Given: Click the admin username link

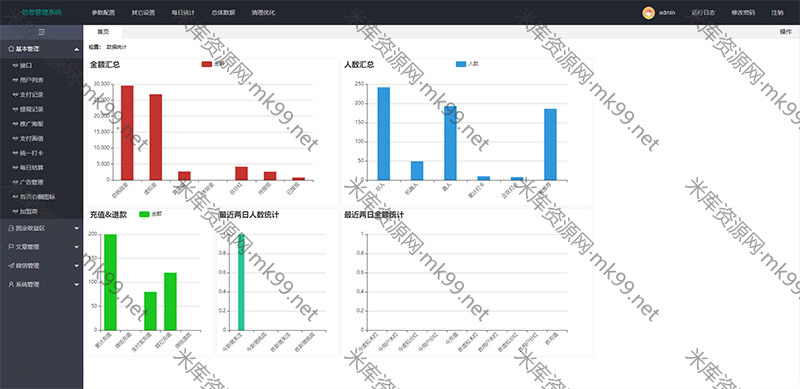Looking at the screenshot, I should [x=667, y=13].
